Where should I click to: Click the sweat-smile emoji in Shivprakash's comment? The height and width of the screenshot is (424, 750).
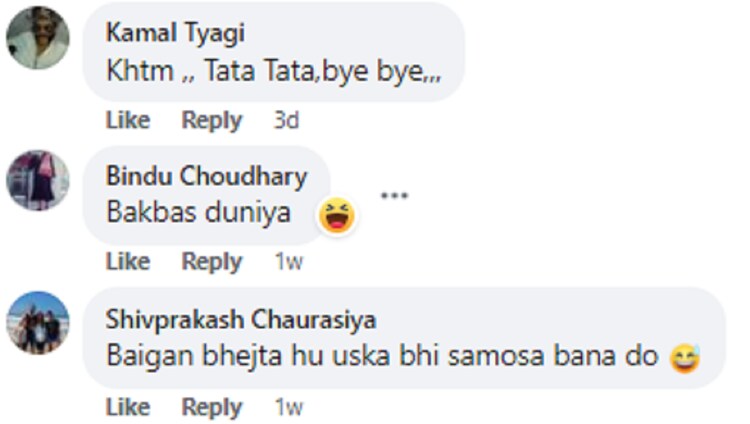click(x=686, y=357)
